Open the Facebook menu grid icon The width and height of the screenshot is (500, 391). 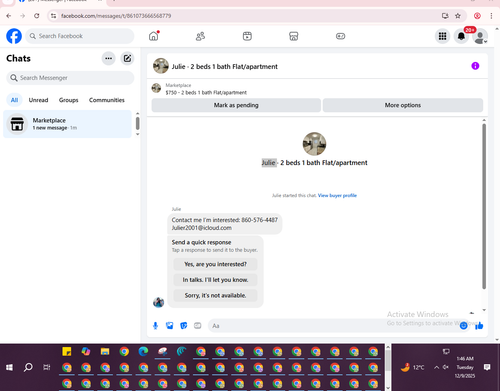click(x=442, y=36)
